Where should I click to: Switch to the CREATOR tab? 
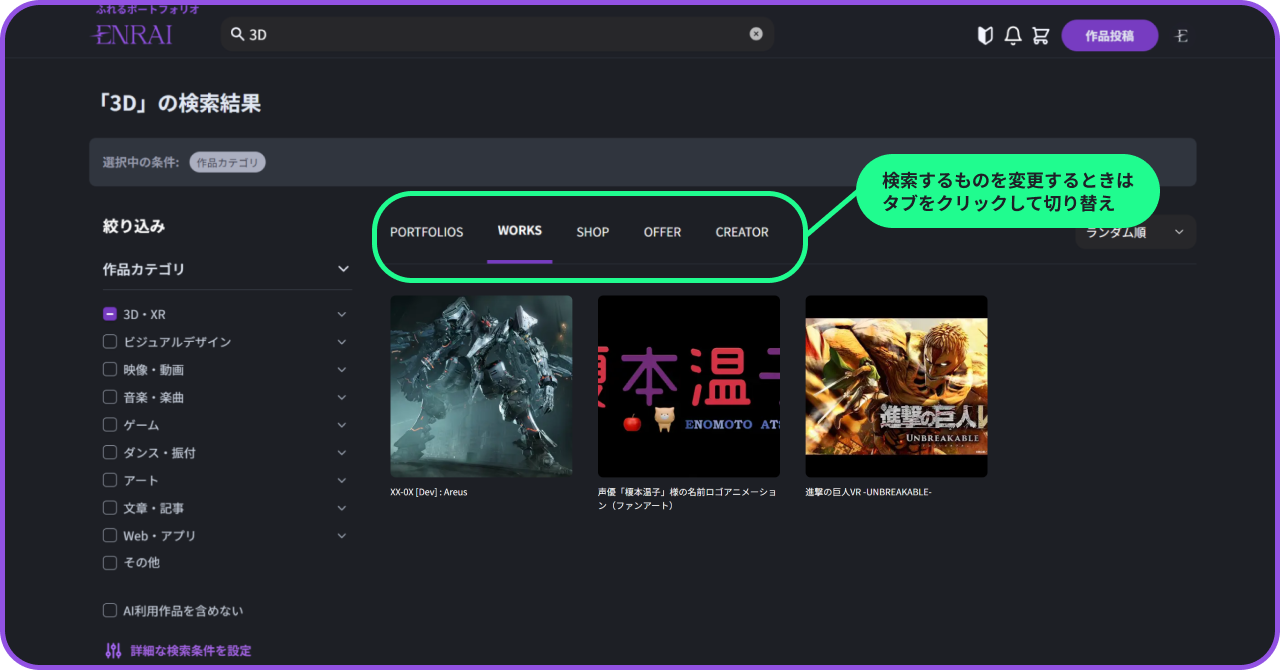(x=742, y=232)
